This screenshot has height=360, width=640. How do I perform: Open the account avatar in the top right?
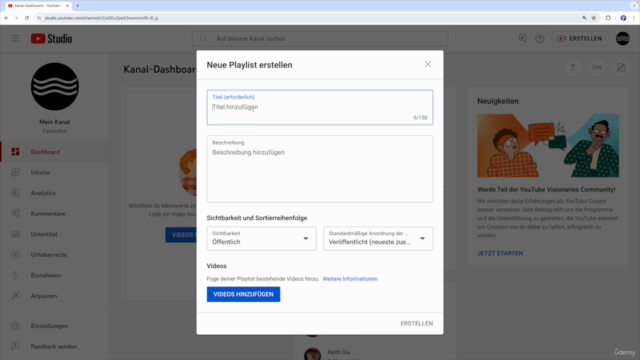[622, 38]
